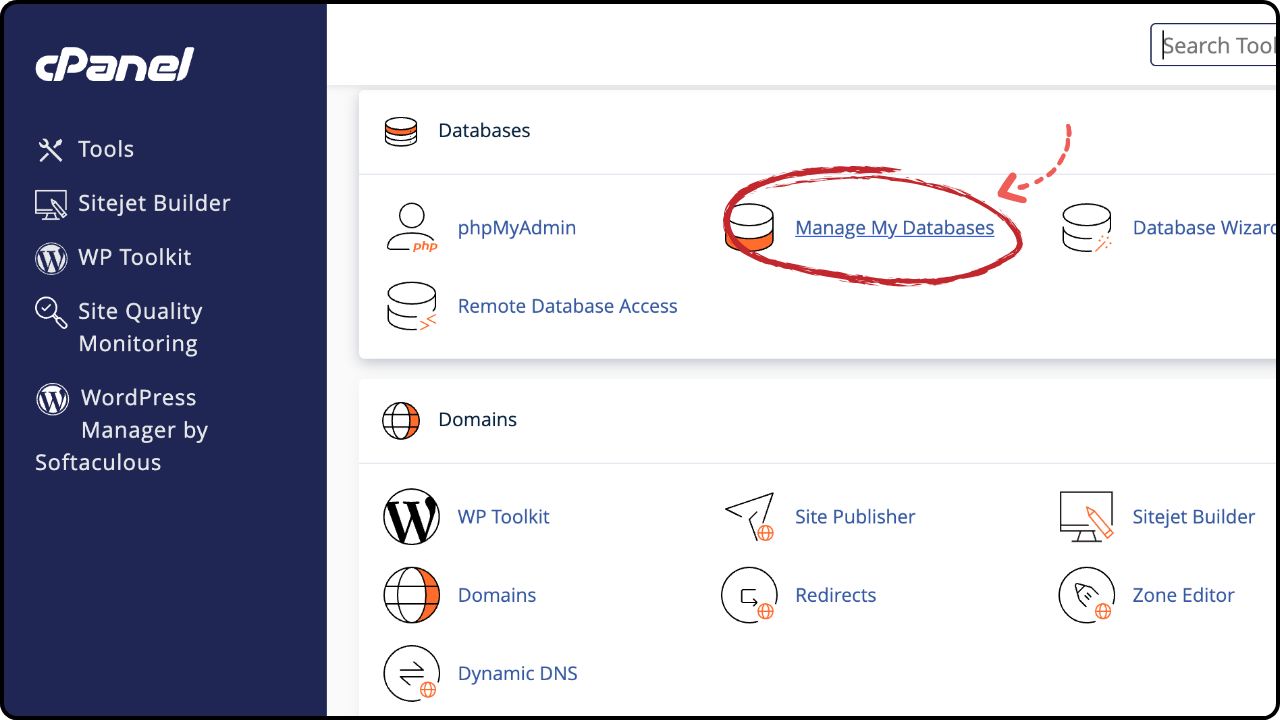Click the cPanel logo

(x=114, y=65)
